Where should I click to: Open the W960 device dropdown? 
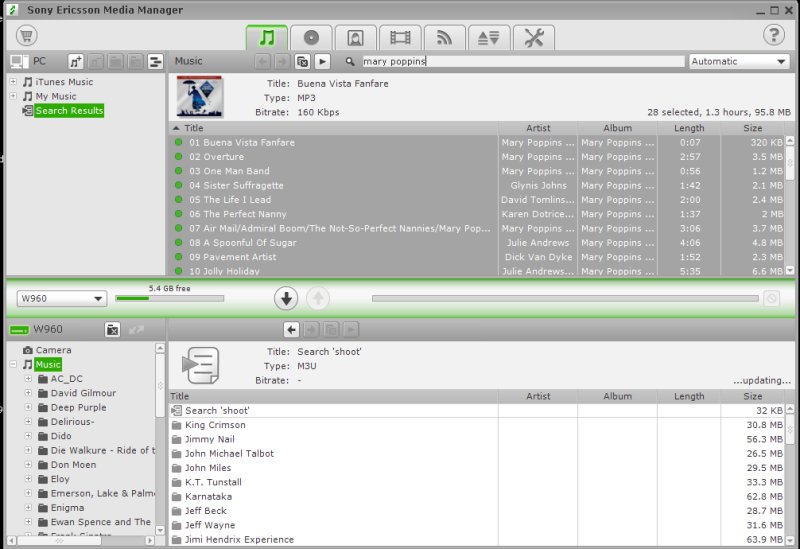point(62,298)
